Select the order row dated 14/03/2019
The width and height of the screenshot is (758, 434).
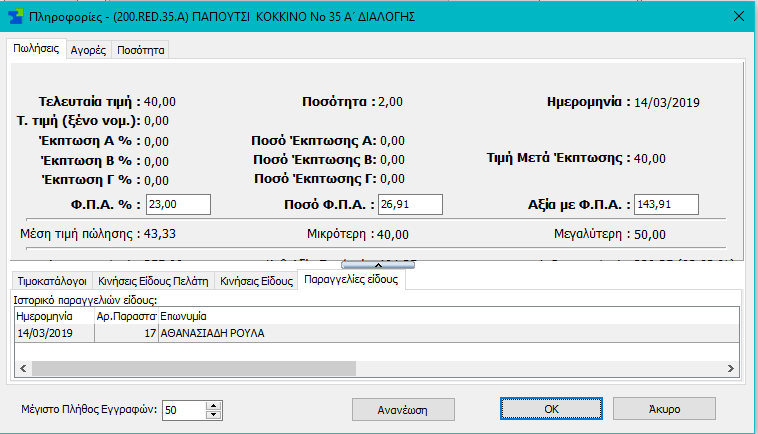(377, 333)
